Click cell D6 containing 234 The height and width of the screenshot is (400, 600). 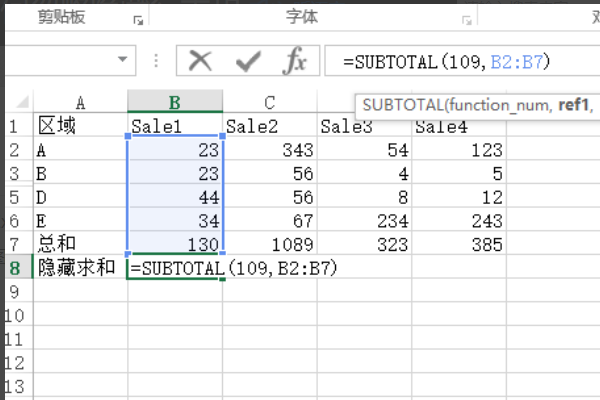tap(364, 220)
